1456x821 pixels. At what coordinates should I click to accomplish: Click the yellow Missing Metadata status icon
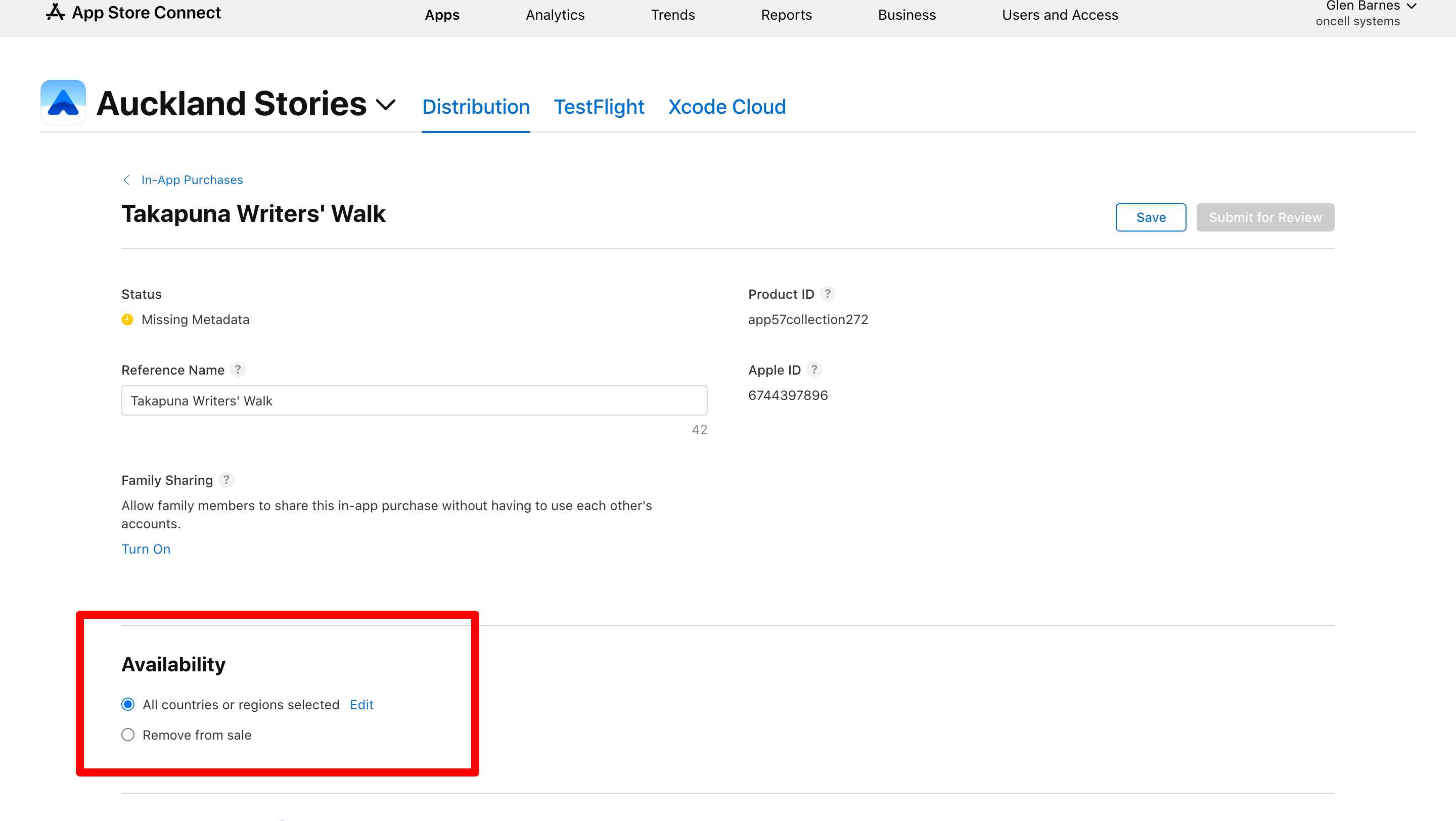128,319
